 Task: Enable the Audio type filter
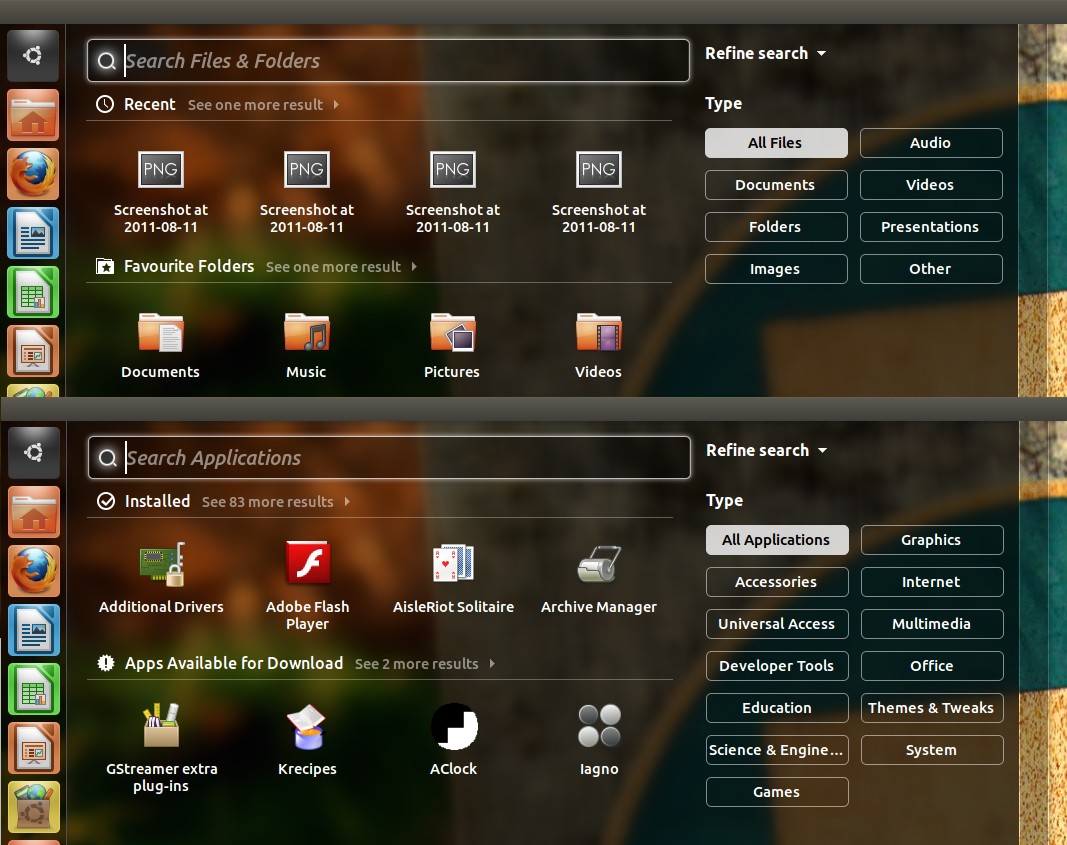[x=931, y=143]
